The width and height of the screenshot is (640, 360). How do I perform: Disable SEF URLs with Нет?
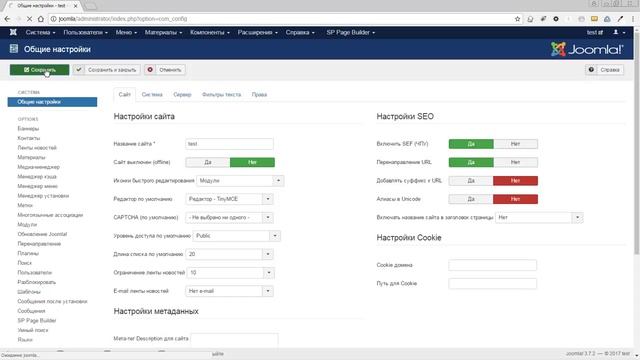(x=516, y=144)
